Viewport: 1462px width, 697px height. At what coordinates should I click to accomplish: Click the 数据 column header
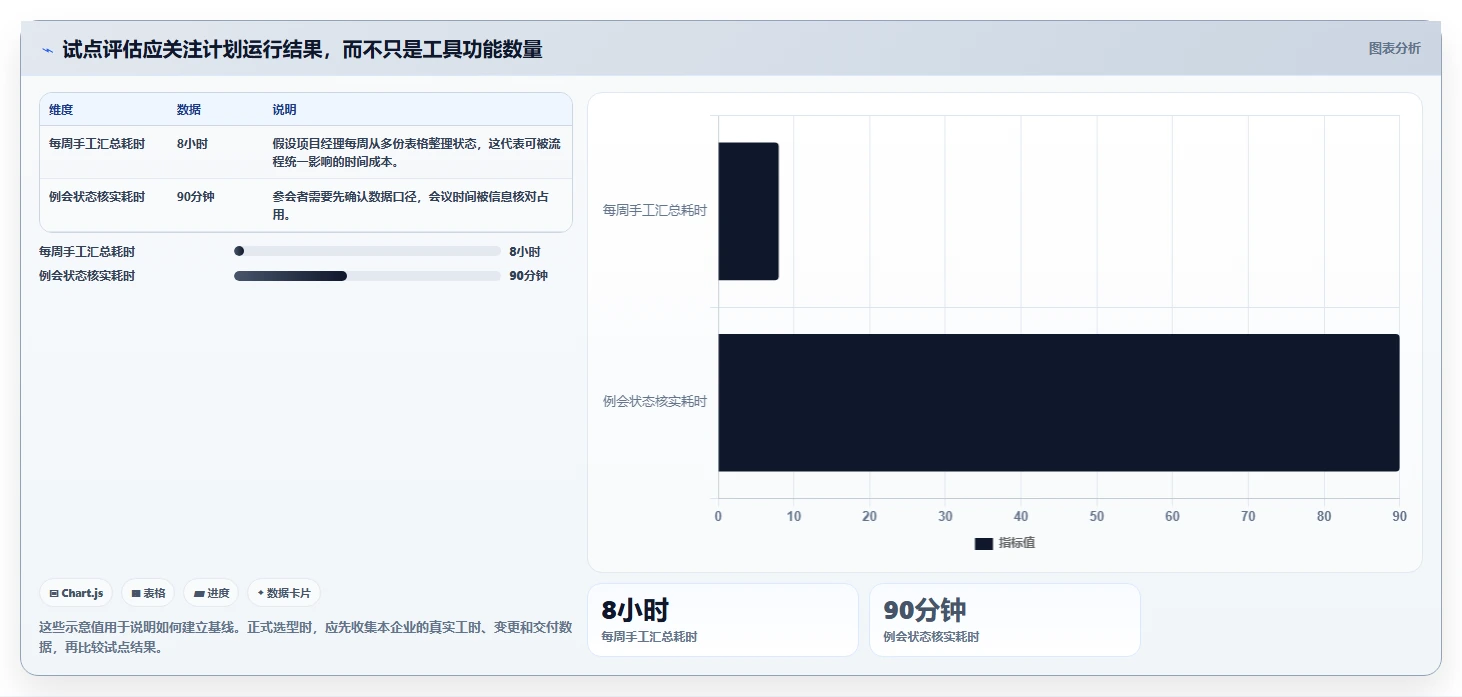tap(189, 110)
